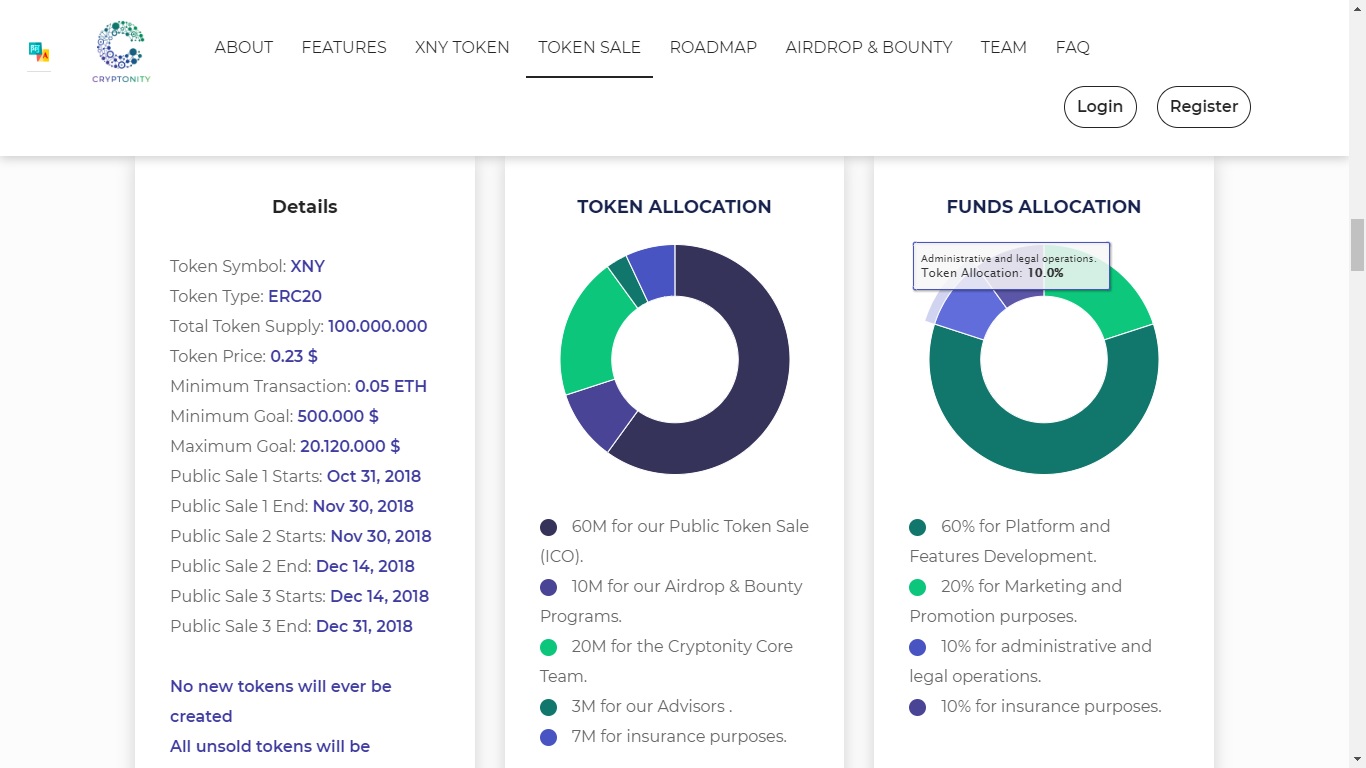Click the 10% administrative legend dot
1366x768 pixels.
point(917,647)
